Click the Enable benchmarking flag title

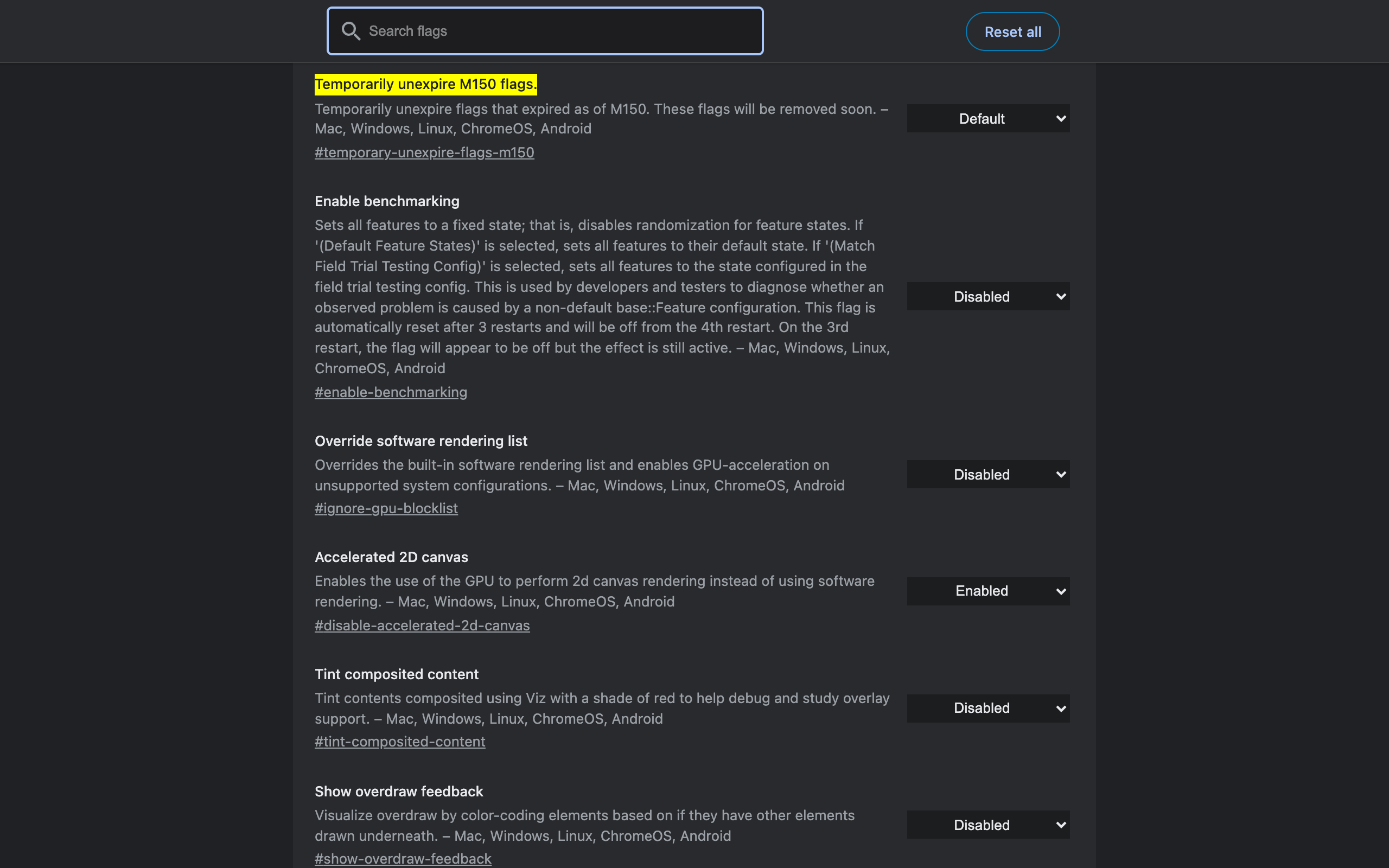[387, 201]
